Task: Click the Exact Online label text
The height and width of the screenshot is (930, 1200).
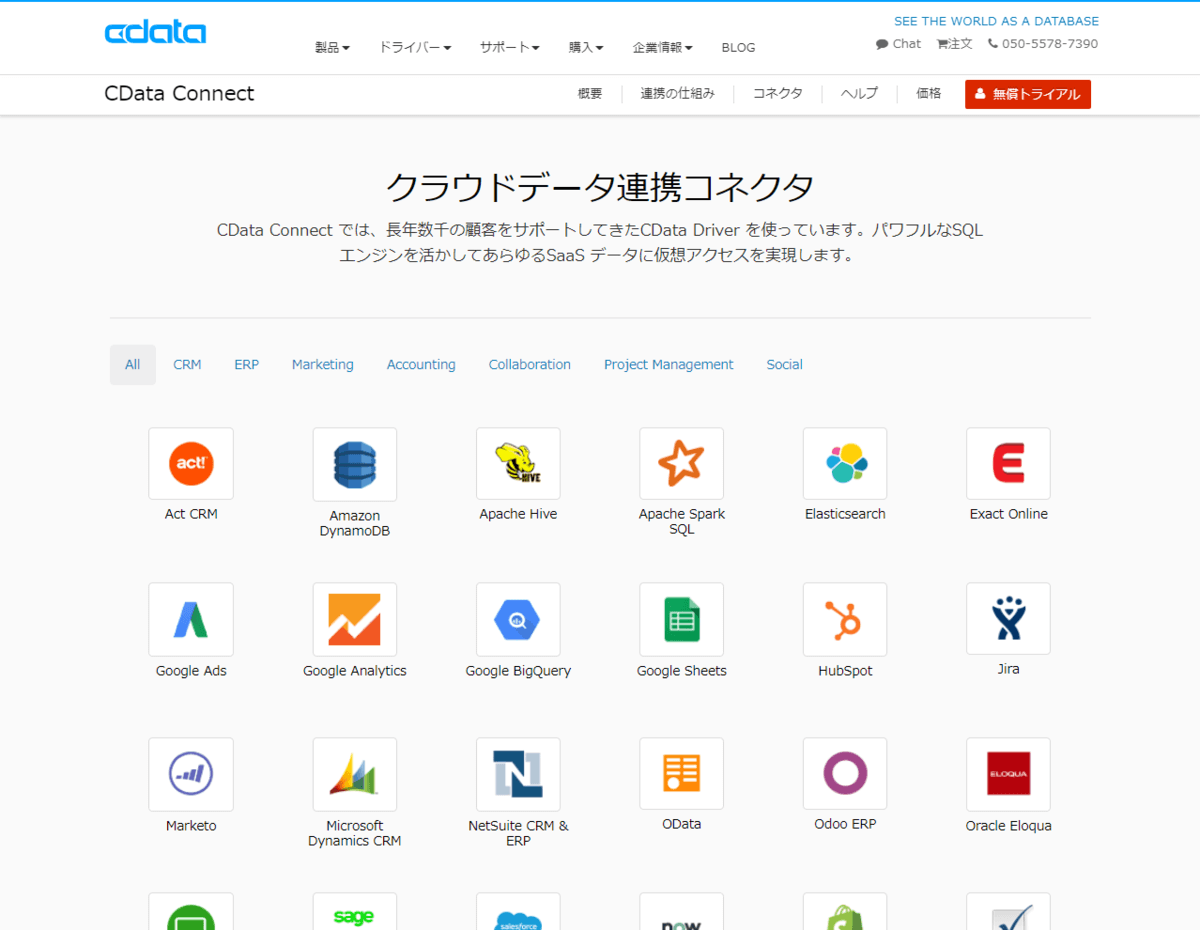Action: (1009, 514)
